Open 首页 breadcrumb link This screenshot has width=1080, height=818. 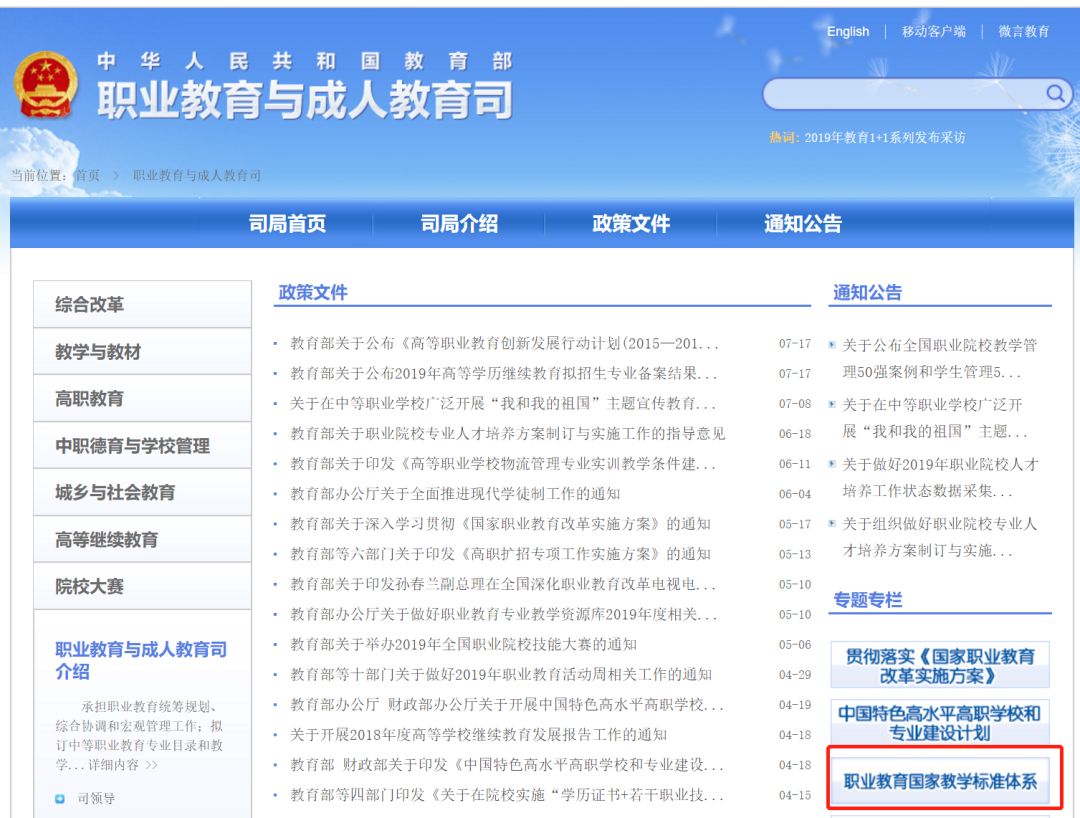tap(87, 175)
